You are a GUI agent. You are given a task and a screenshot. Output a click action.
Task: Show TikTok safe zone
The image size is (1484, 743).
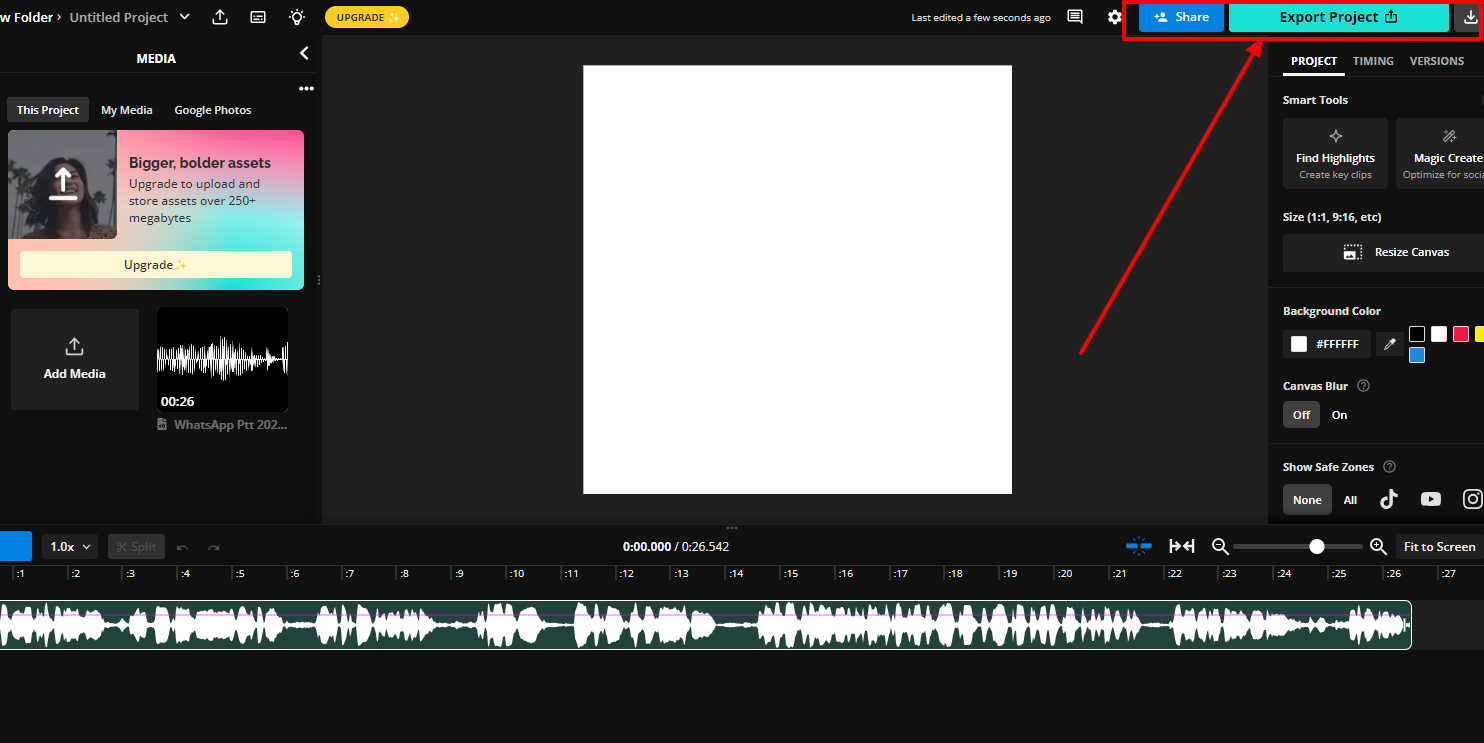tap(1388, 499)
